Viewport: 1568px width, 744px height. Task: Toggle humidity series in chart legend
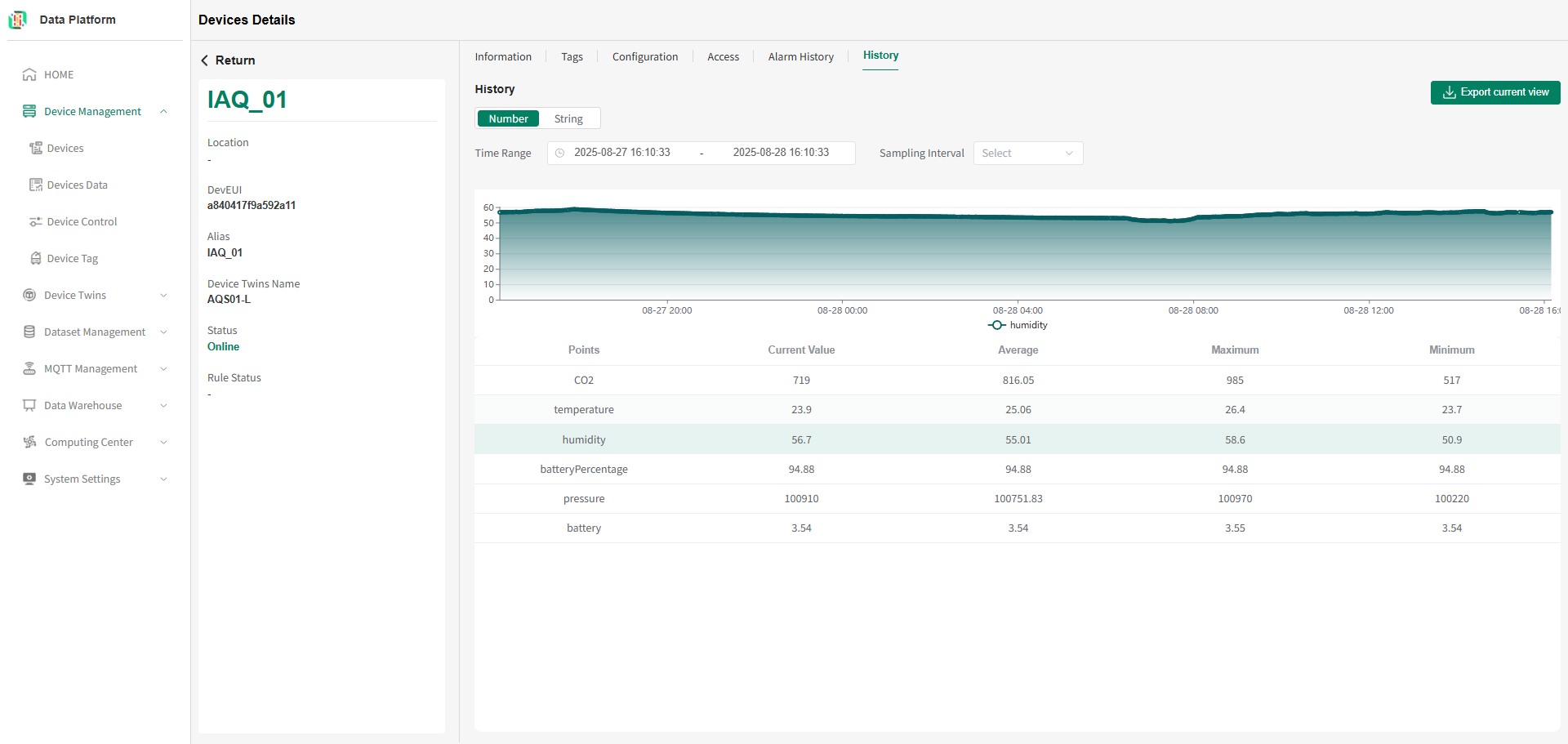click(x=1018, y=325)
